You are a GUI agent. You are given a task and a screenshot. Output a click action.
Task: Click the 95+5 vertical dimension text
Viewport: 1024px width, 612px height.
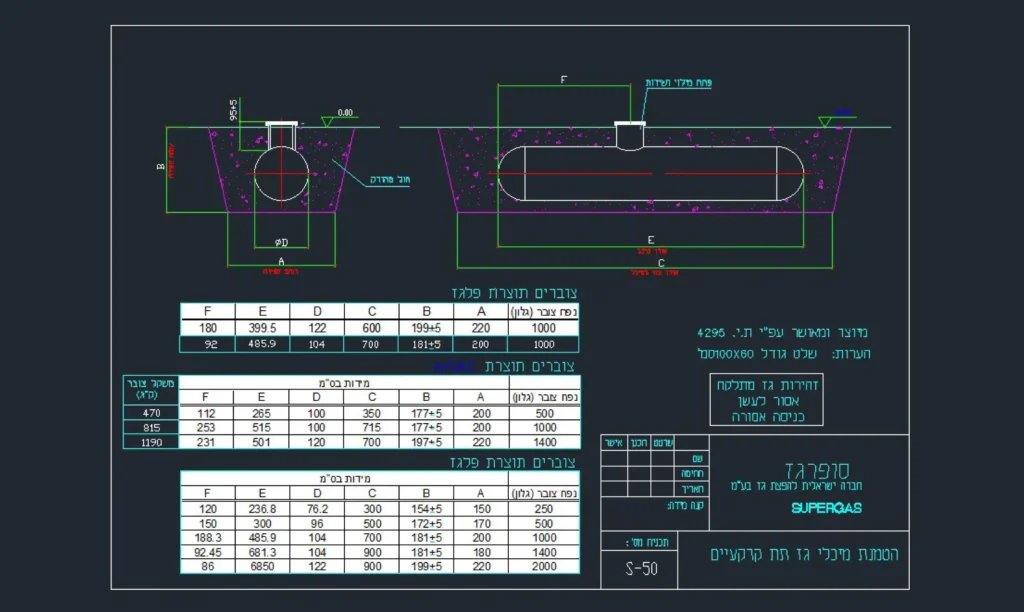click(x=233, y=109)
